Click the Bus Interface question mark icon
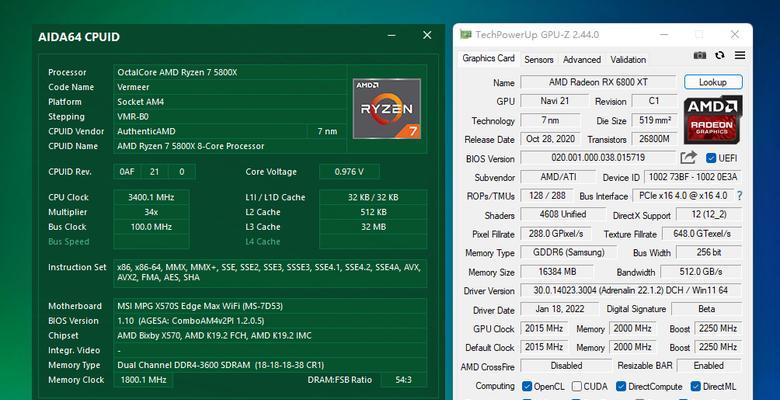The width and height of the screenshot is (780, 400). [x=740, y=196]
